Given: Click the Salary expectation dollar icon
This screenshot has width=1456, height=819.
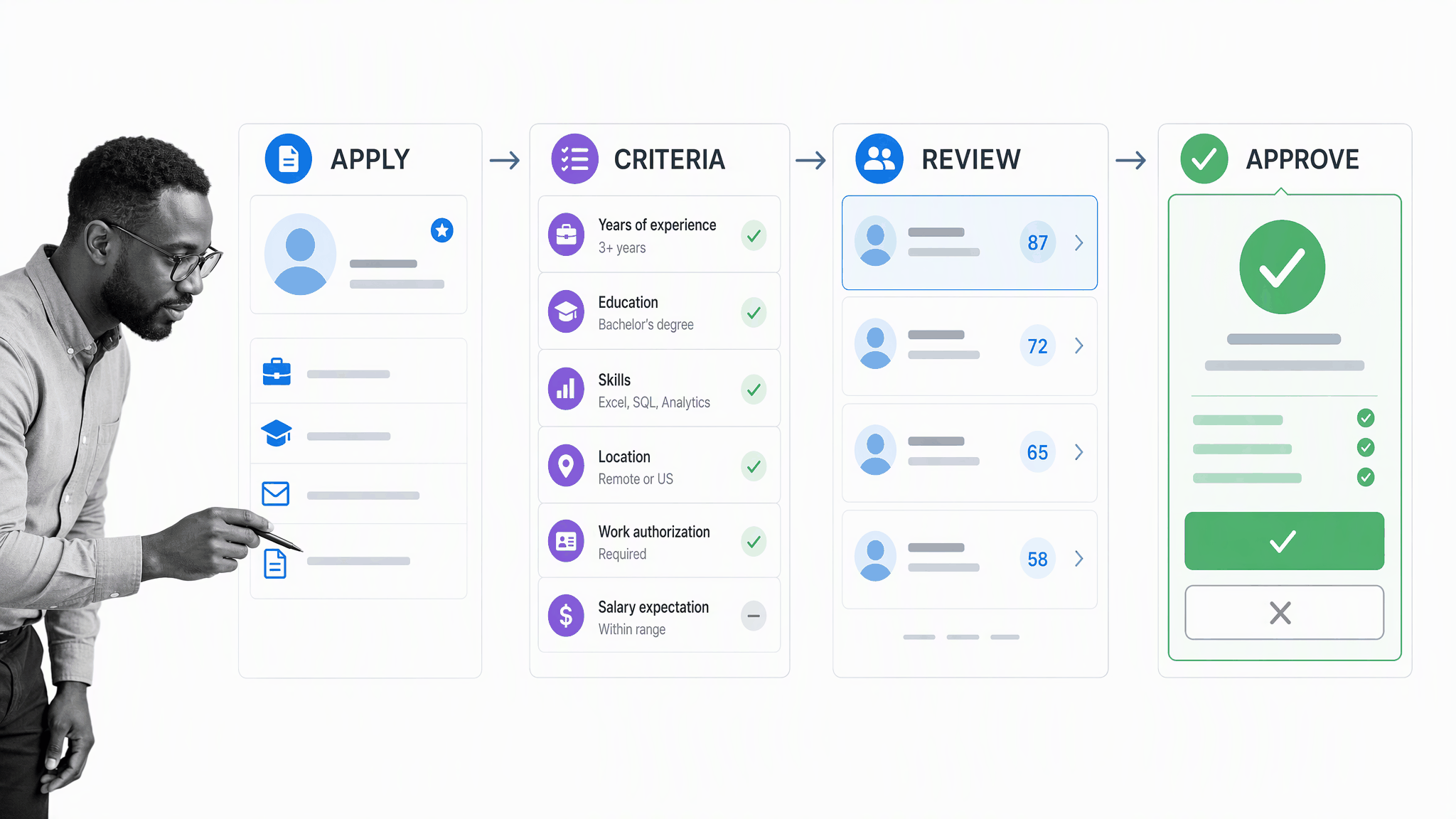Looking at the screenshot, I should pyautogui.click(x=566, y=616).
